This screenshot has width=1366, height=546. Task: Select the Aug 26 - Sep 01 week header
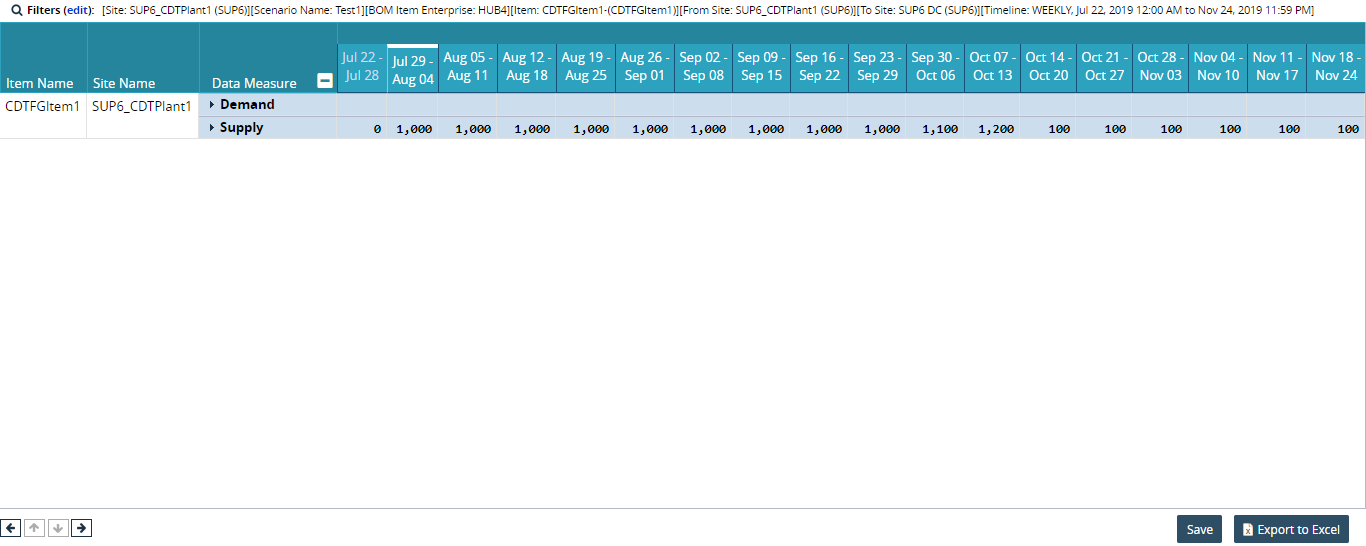click(644, 67)
